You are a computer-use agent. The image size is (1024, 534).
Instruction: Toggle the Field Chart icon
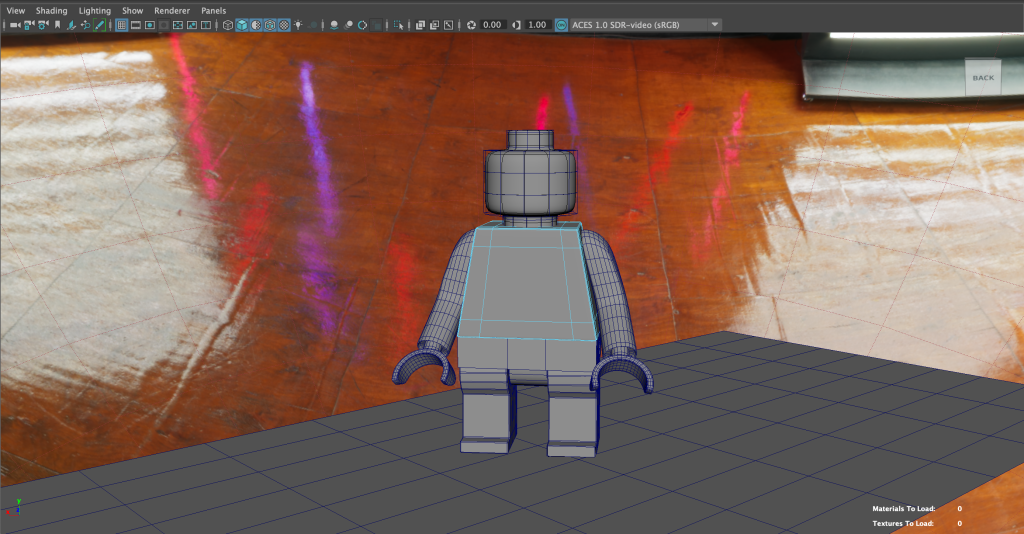178,25
